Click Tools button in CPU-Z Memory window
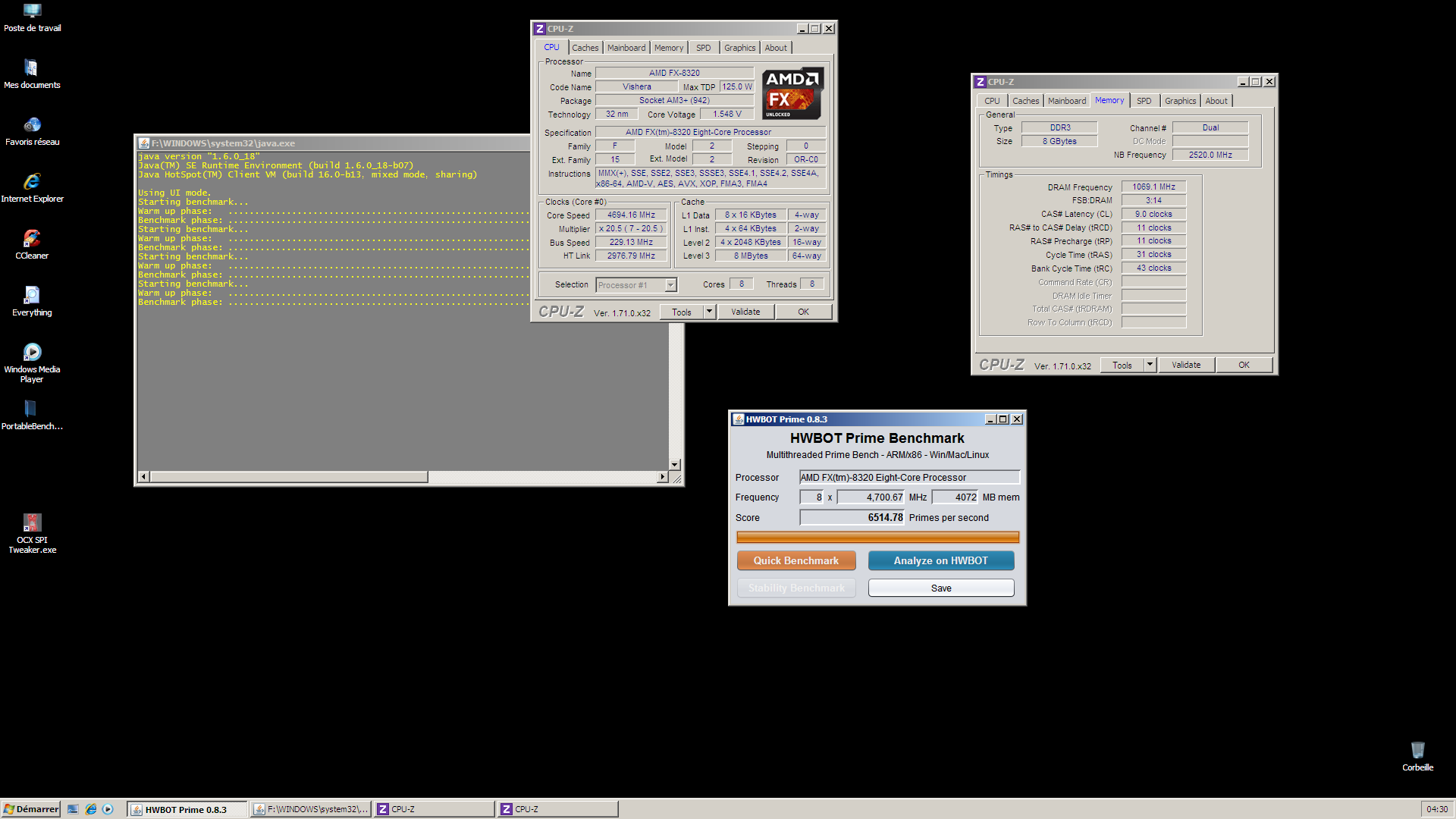Image resolution: width=1456 pixels, height=819 pixels. pyautogui.click(x=1122, y=365)
